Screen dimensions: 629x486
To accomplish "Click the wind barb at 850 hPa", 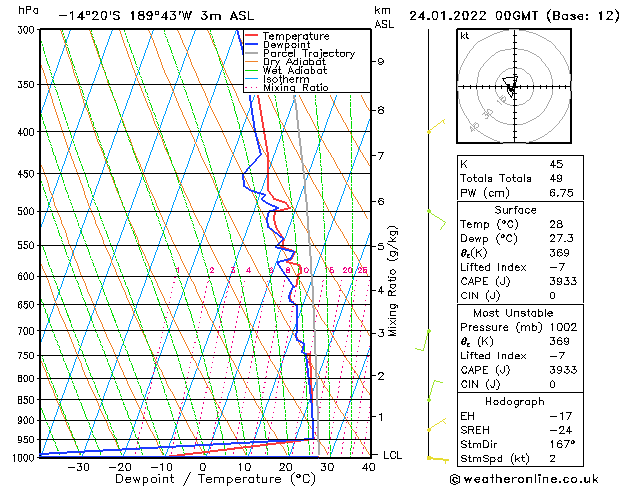I will [x=435, y=390].
